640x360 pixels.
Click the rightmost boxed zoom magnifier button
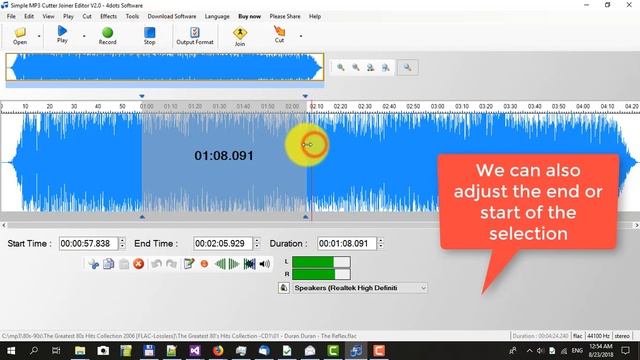click(407, 67)
